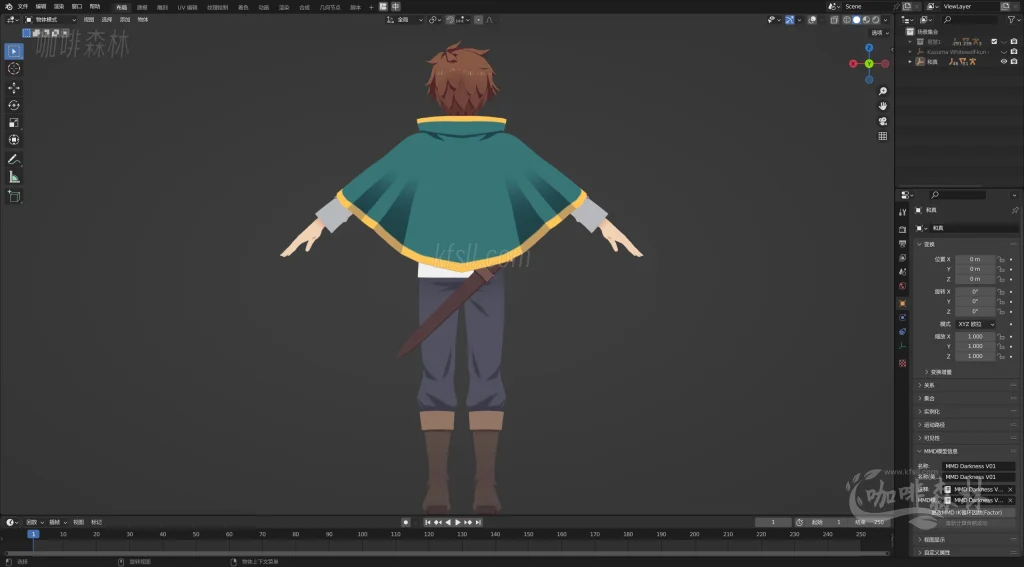
Task: Hide the 和真 object via eye icon
Action: [x=1003, y=61]
